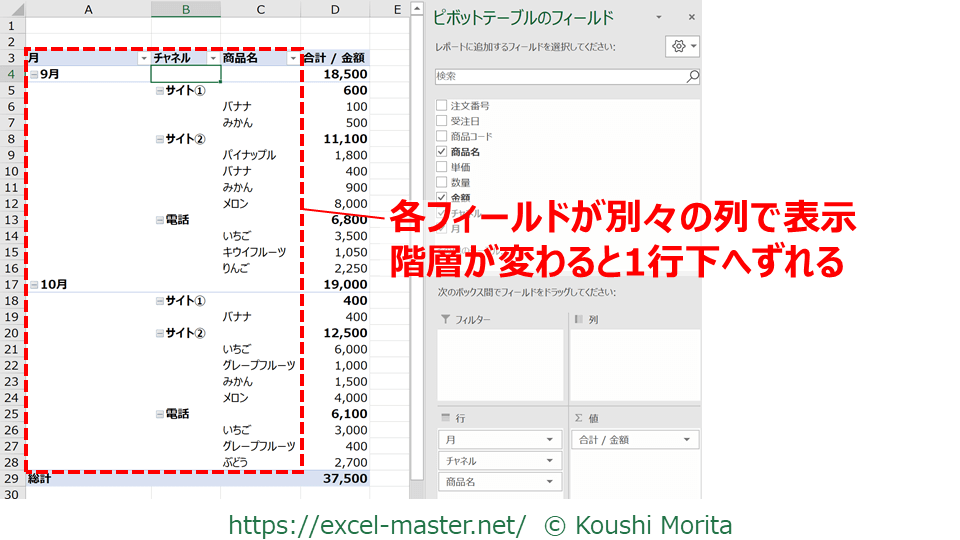This screenshot has height=540, width=960.
Task: Open dropdown for 合計 / 金額 in values area
Action: pos(688,440)
